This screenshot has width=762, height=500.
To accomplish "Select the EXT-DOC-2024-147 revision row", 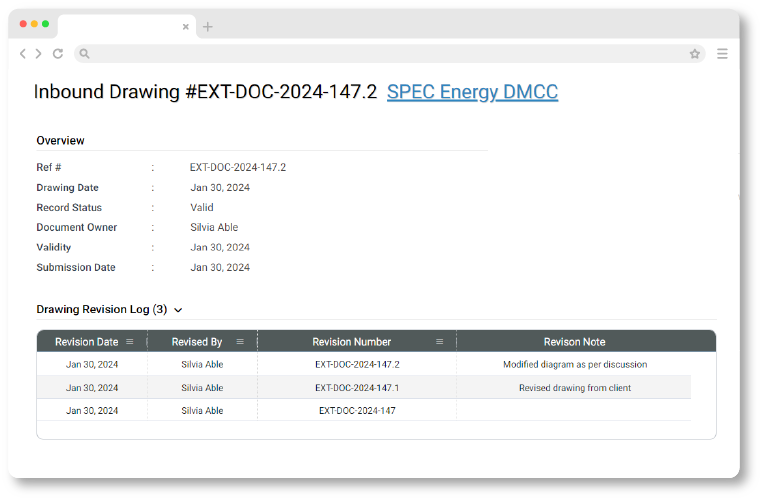I will click(x=357, y=411).
